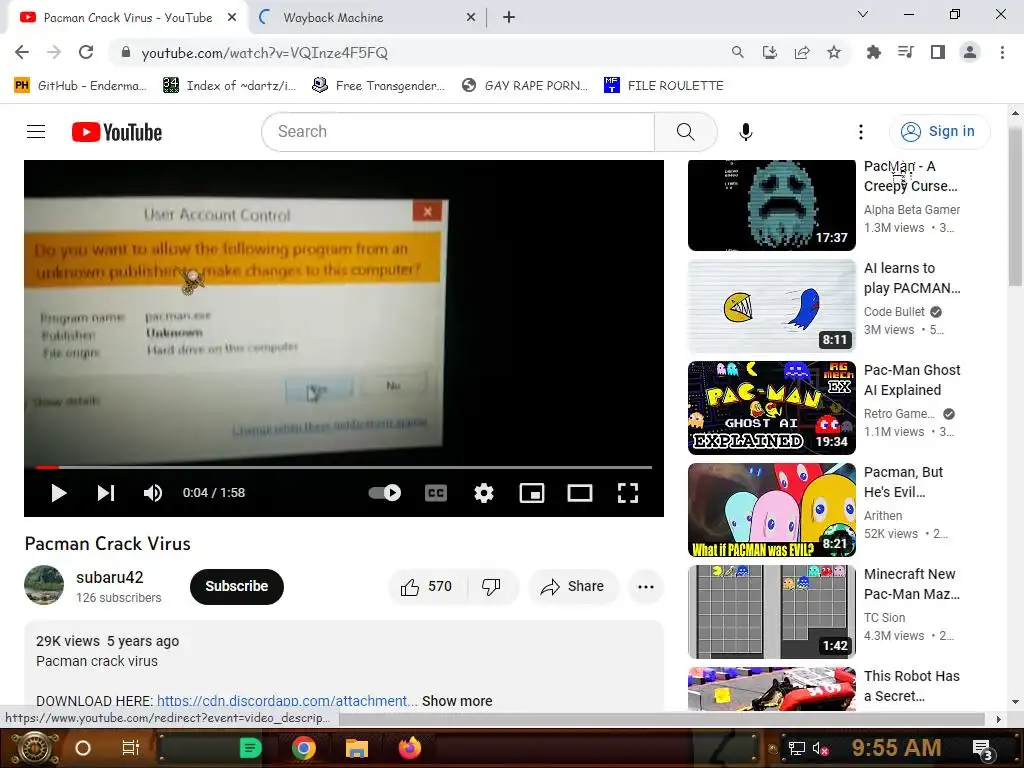Open a new browser tab

(x=509, y=18)
